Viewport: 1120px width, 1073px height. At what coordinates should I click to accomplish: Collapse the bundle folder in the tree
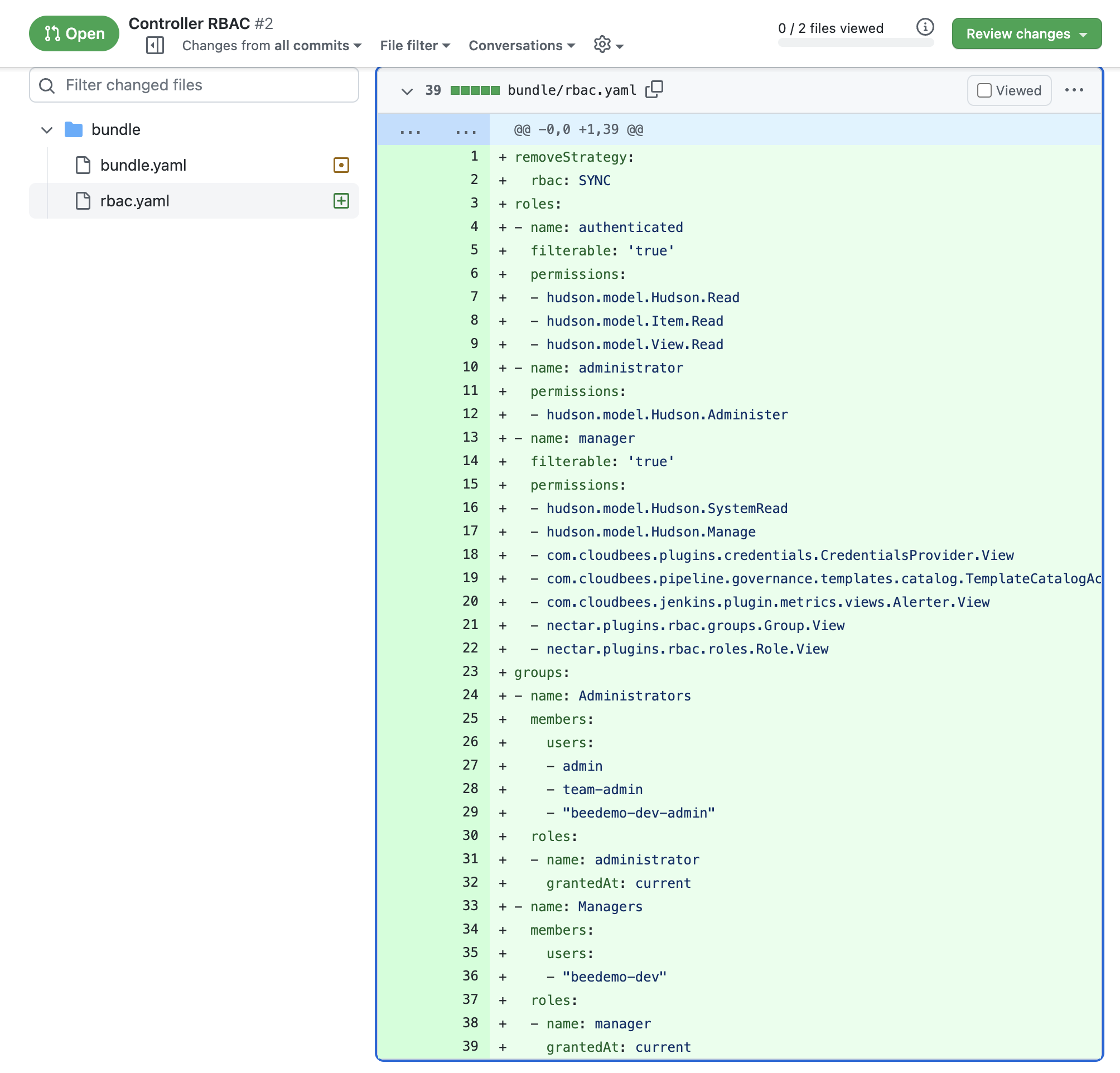(47, 130)
